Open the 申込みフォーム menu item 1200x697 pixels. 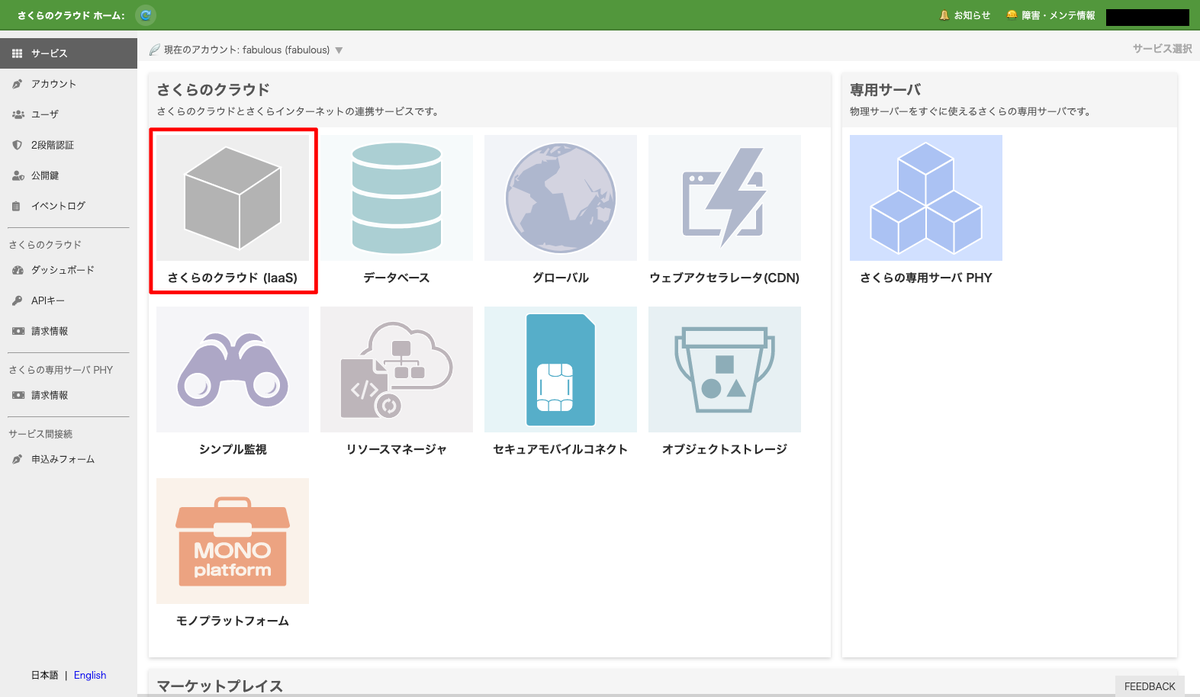(x=68, y=459)
